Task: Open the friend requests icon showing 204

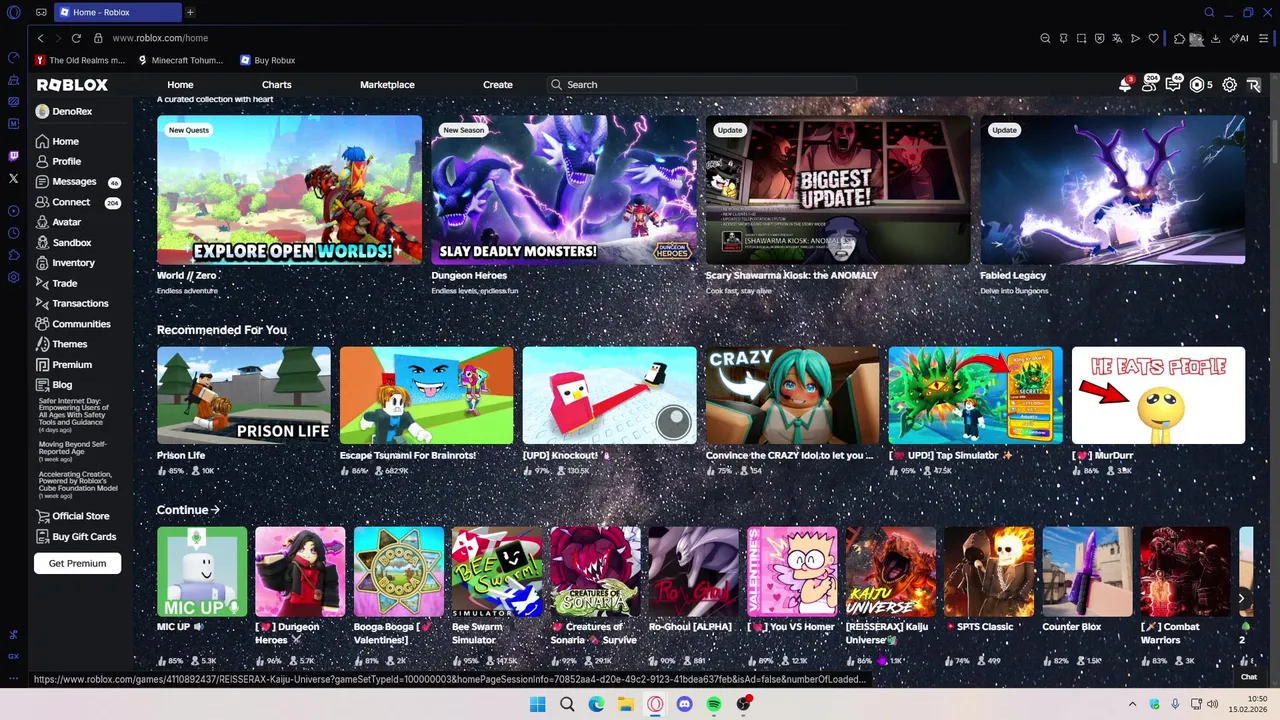Action: 1149,85
